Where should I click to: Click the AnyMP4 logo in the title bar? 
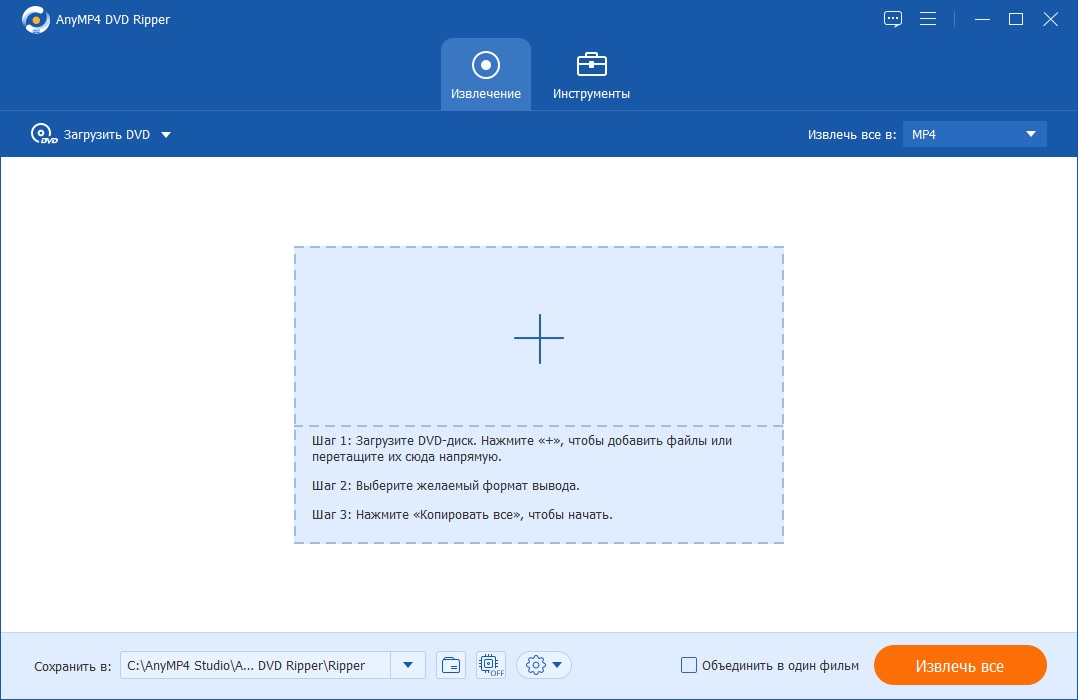click(36, 19)
